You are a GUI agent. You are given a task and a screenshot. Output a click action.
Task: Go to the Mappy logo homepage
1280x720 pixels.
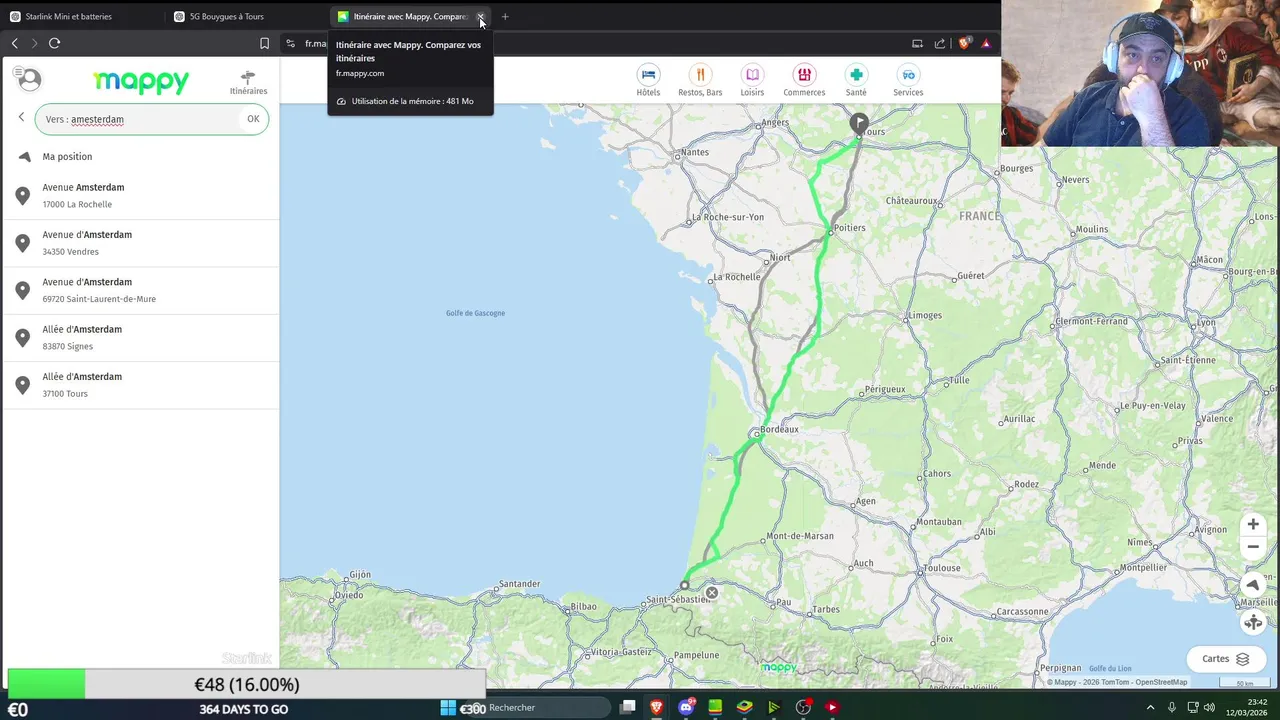tap(141, 81)
